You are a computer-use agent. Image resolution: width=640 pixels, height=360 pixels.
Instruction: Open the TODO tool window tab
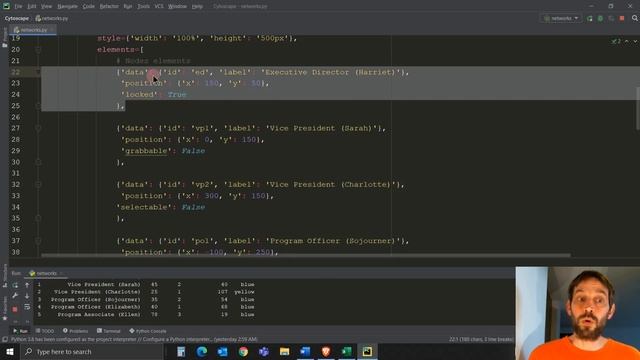(x=45, y=331)
